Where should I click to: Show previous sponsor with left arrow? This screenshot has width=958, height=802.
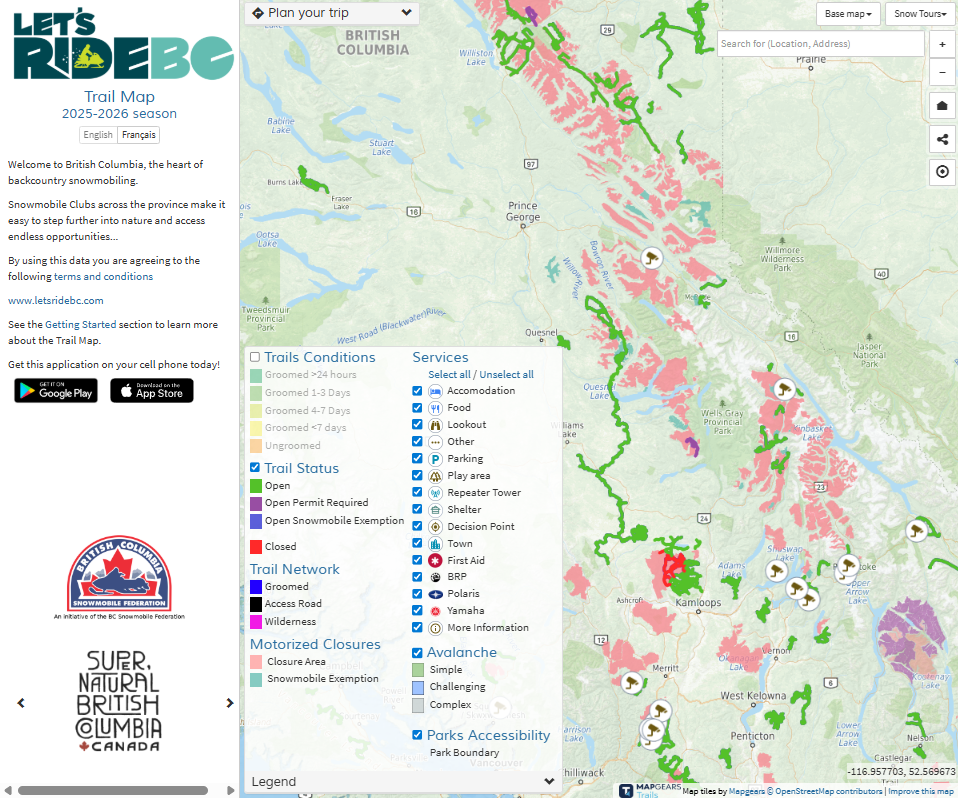click(21, 705)
